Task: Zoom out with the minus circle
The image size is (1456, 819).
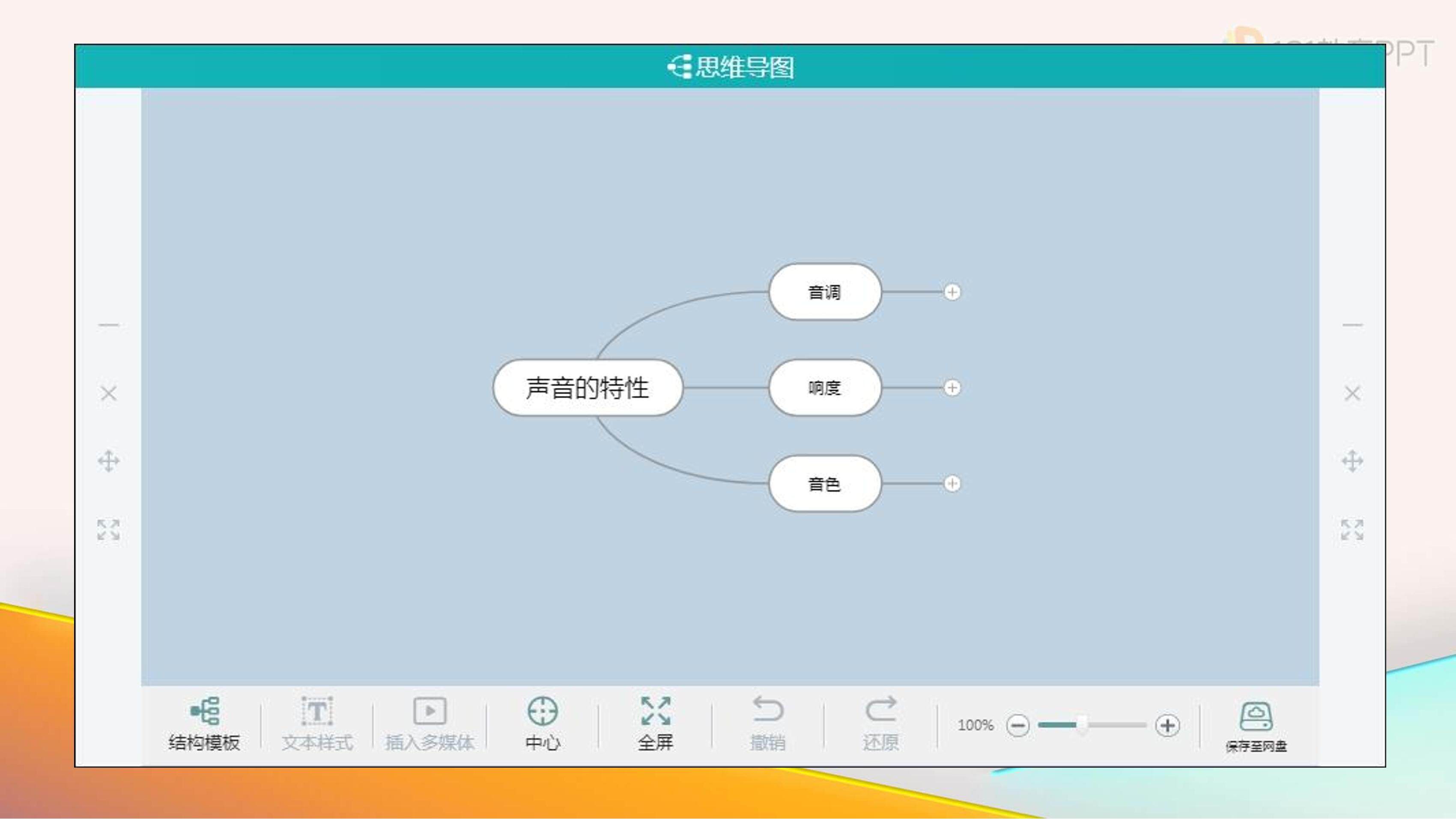Action: pos(1018,725)
